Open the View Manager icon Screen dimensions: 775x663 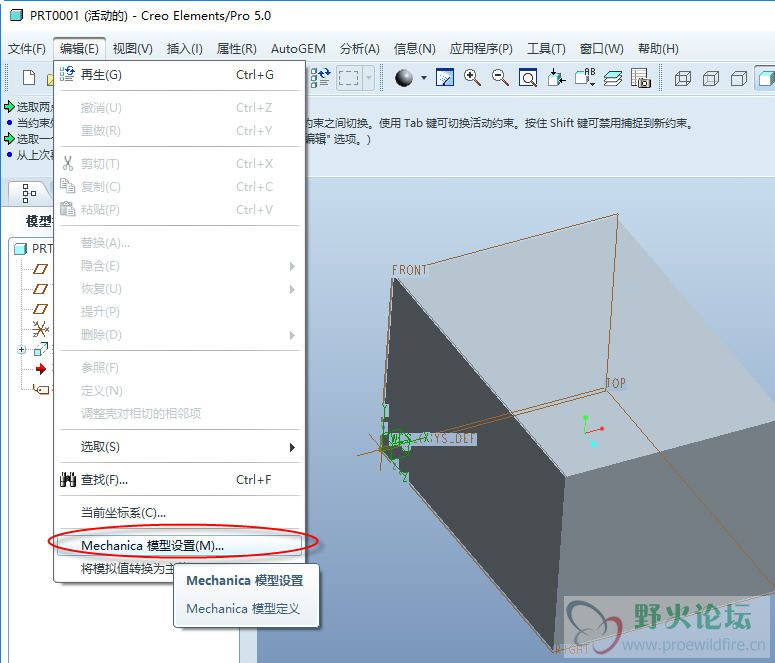pos(641,78)
